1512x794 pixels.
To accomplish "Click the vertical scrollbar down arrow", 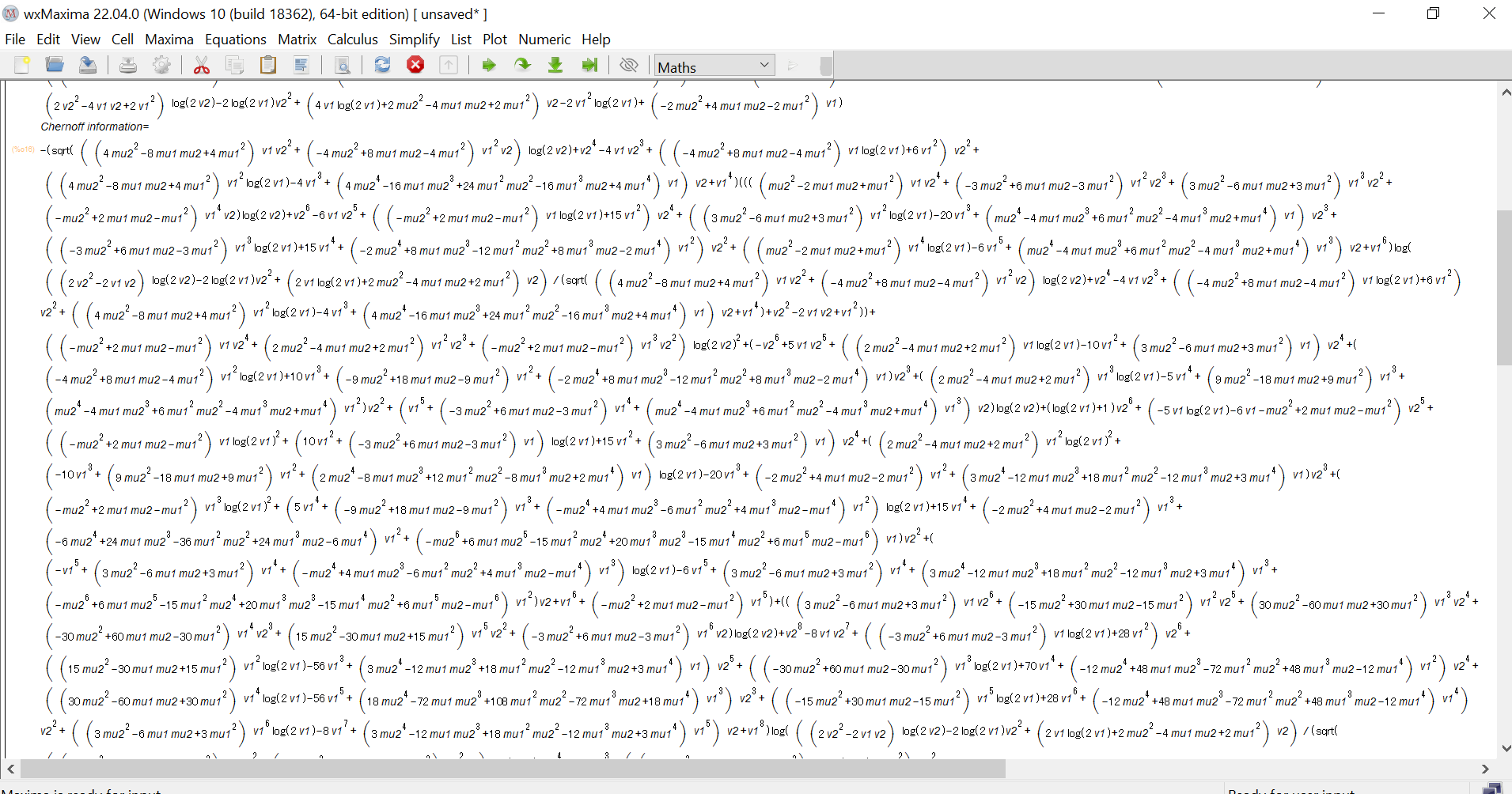I will [1505, 748].
